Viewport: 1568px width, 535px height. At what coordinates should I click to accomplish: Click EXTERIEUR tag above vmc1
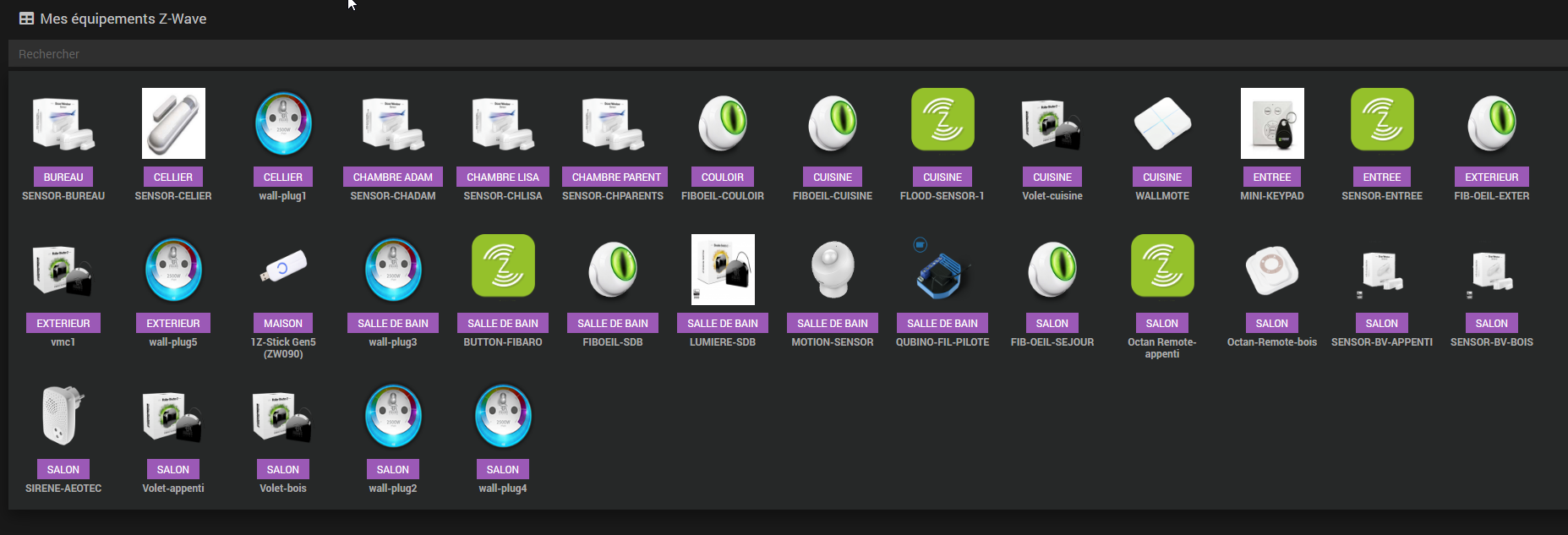[x=63, y=323]
